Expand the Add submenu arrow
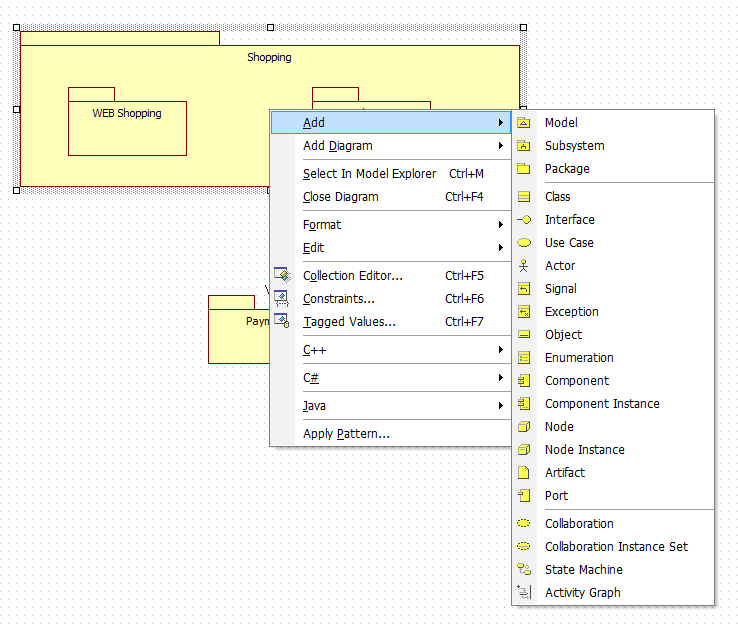738x627 pixels. [x=501, y=123]
